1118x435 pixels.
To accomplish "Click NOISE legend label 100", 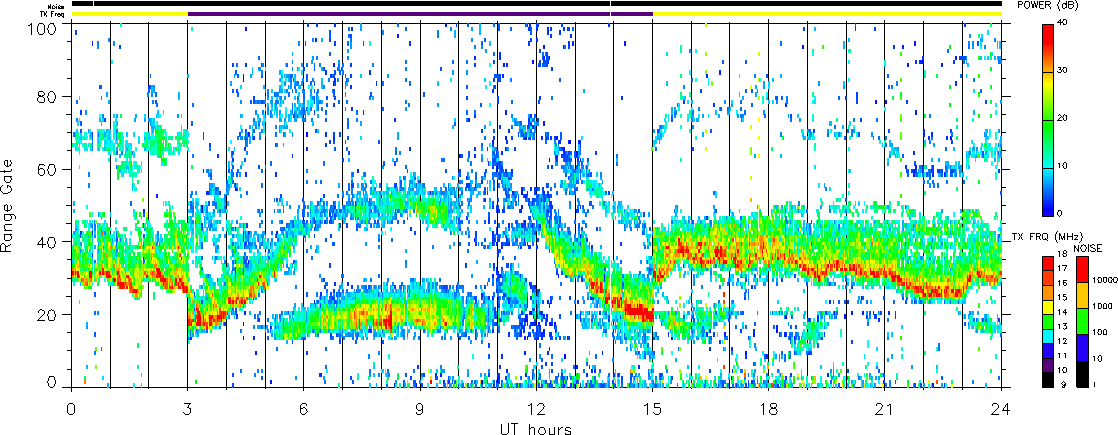I will (x=1100, y=332).
